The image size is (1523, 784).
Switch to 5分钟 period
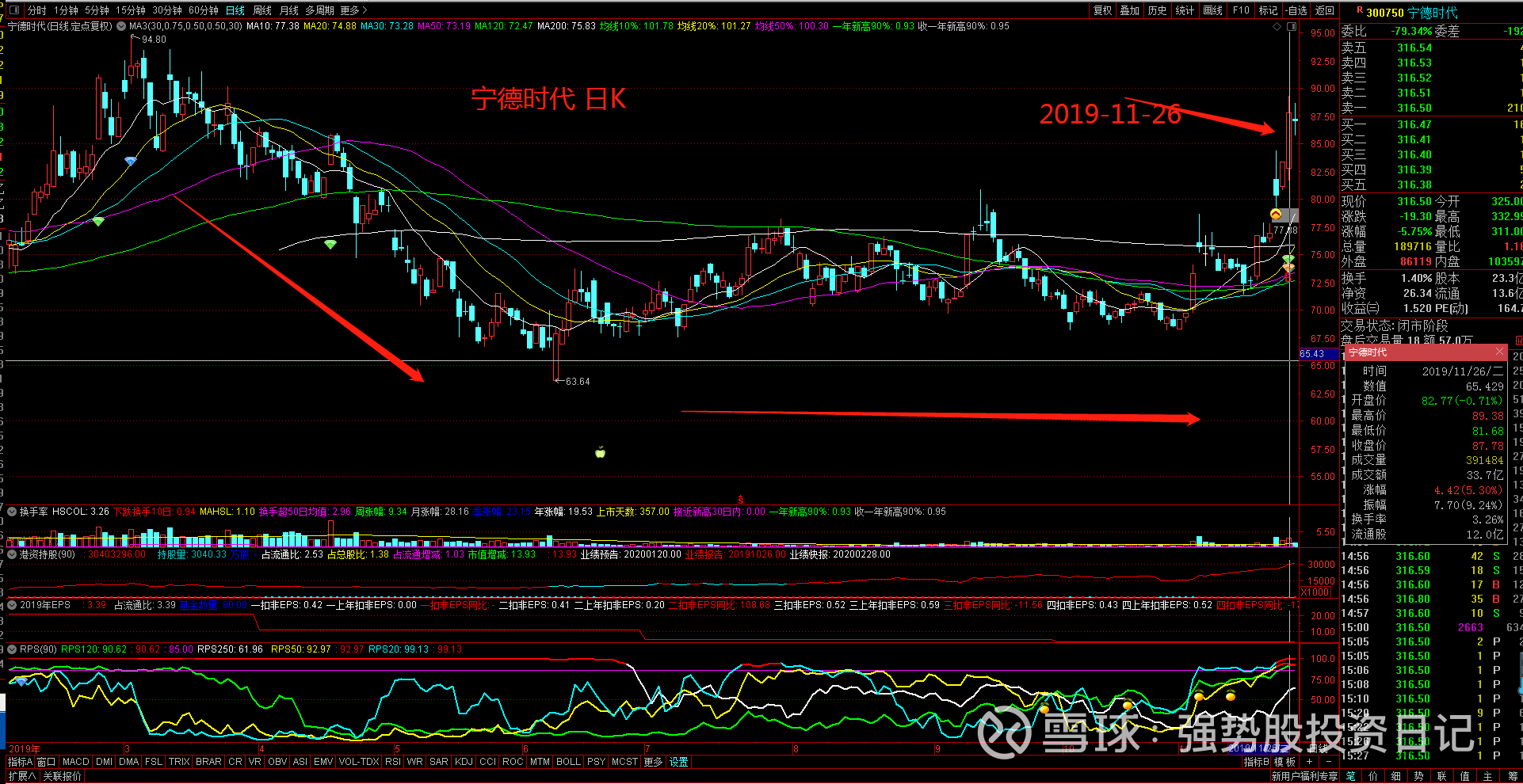click(97, 10)
